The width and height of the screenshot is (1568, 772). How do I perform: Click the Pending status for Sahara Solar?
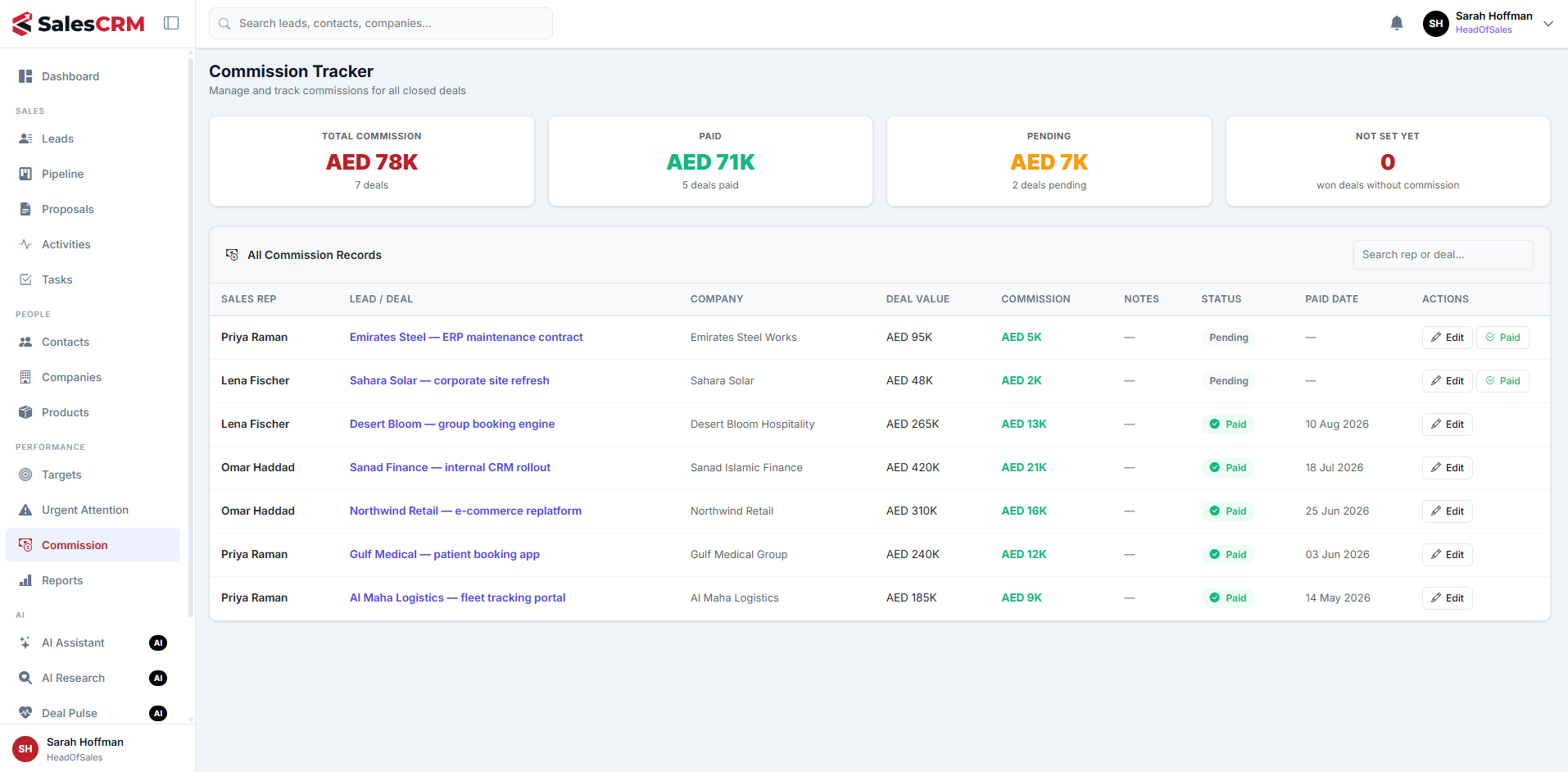(x=1229, y=381)
